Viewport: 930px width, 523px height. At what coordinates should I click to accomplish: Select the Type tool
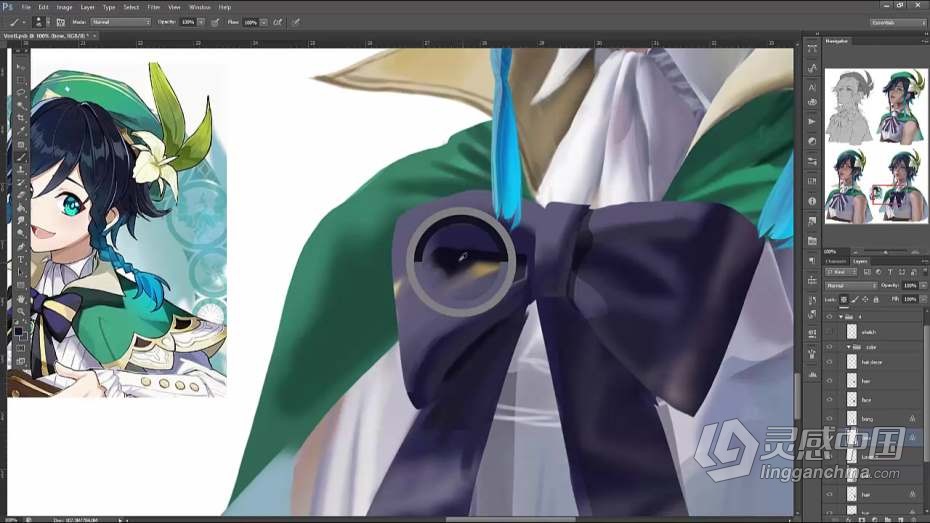[21, 259]
